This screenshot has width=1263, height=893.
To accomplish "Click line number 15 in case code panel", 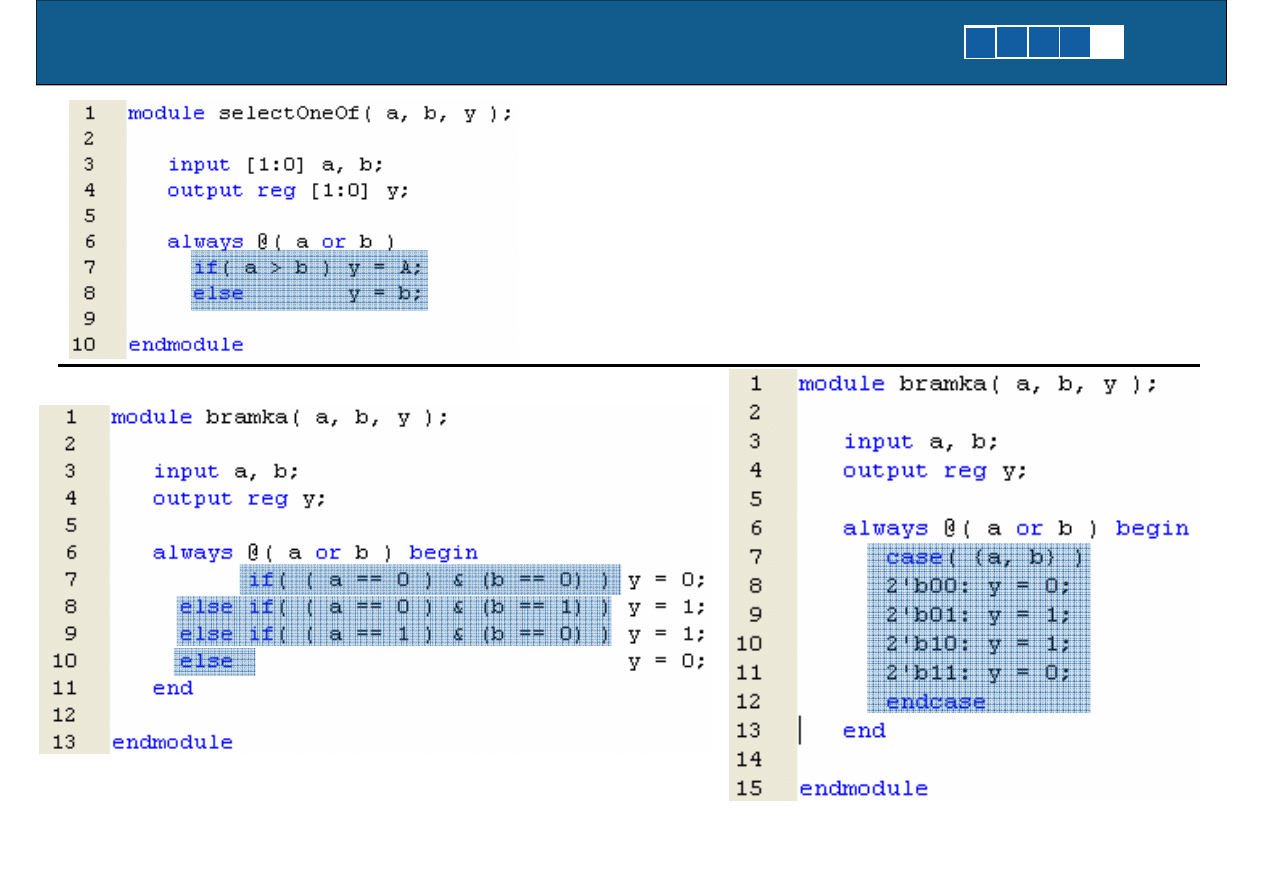I will click(x=749, y=789).
